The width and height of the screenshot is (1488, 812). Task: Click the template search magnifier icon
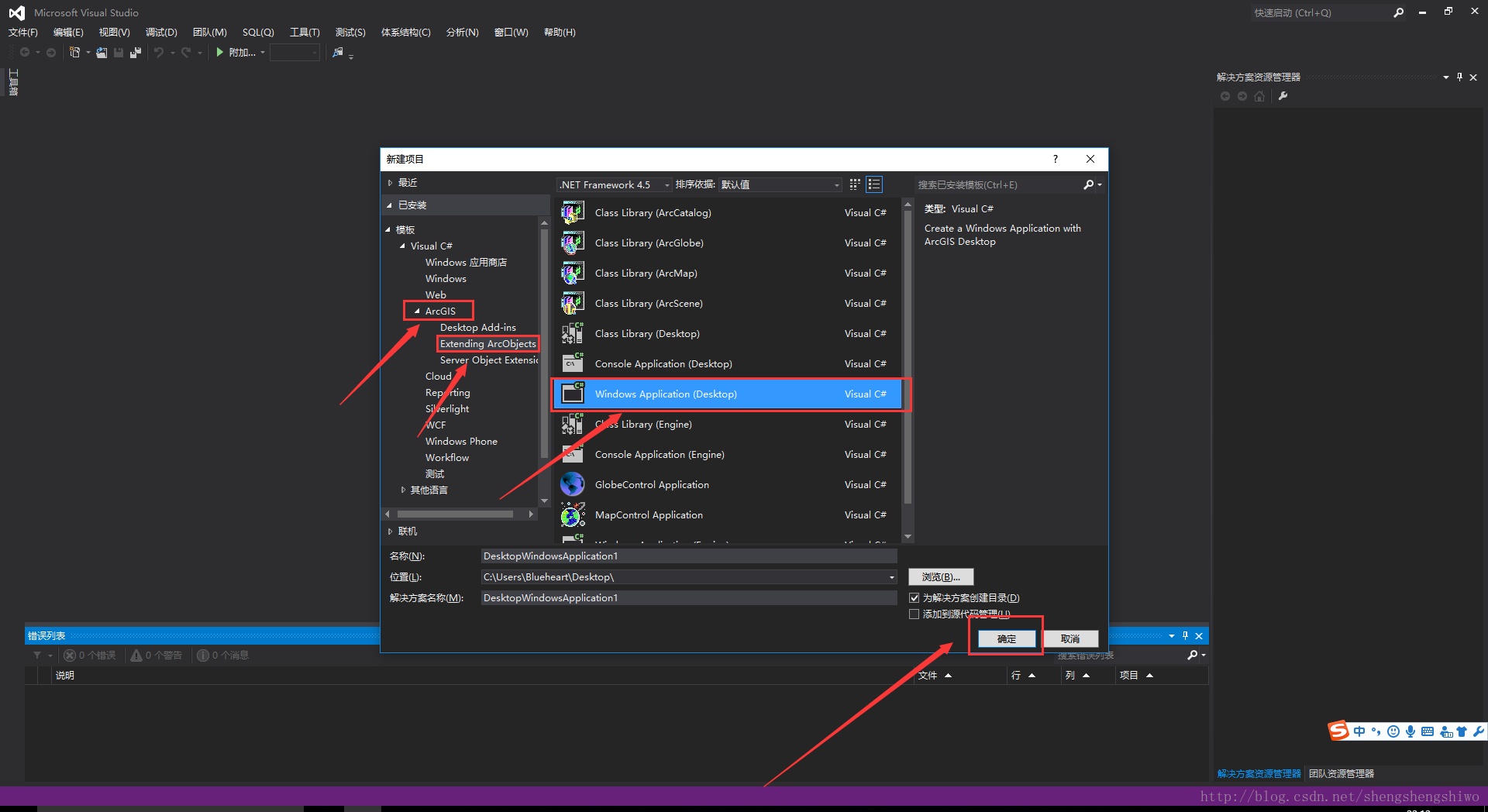tap(1089, 184)
